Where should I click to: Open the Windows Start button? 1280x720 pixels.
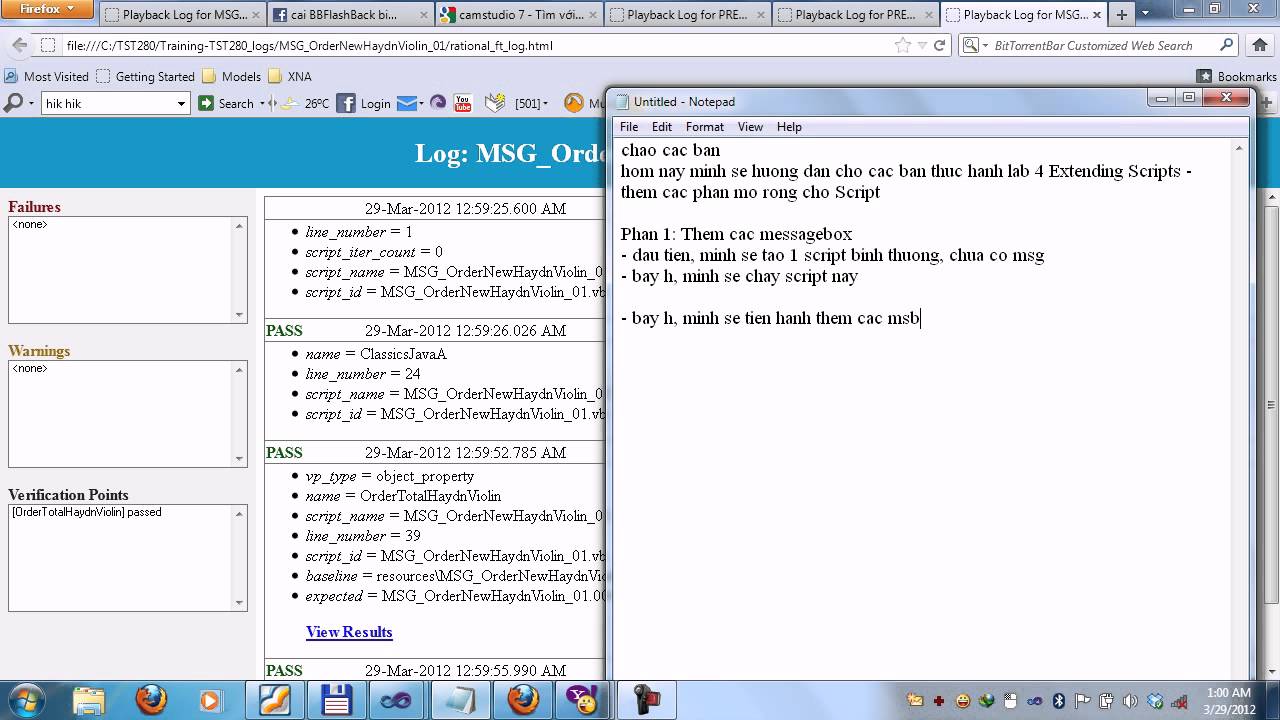pos(26,699)
